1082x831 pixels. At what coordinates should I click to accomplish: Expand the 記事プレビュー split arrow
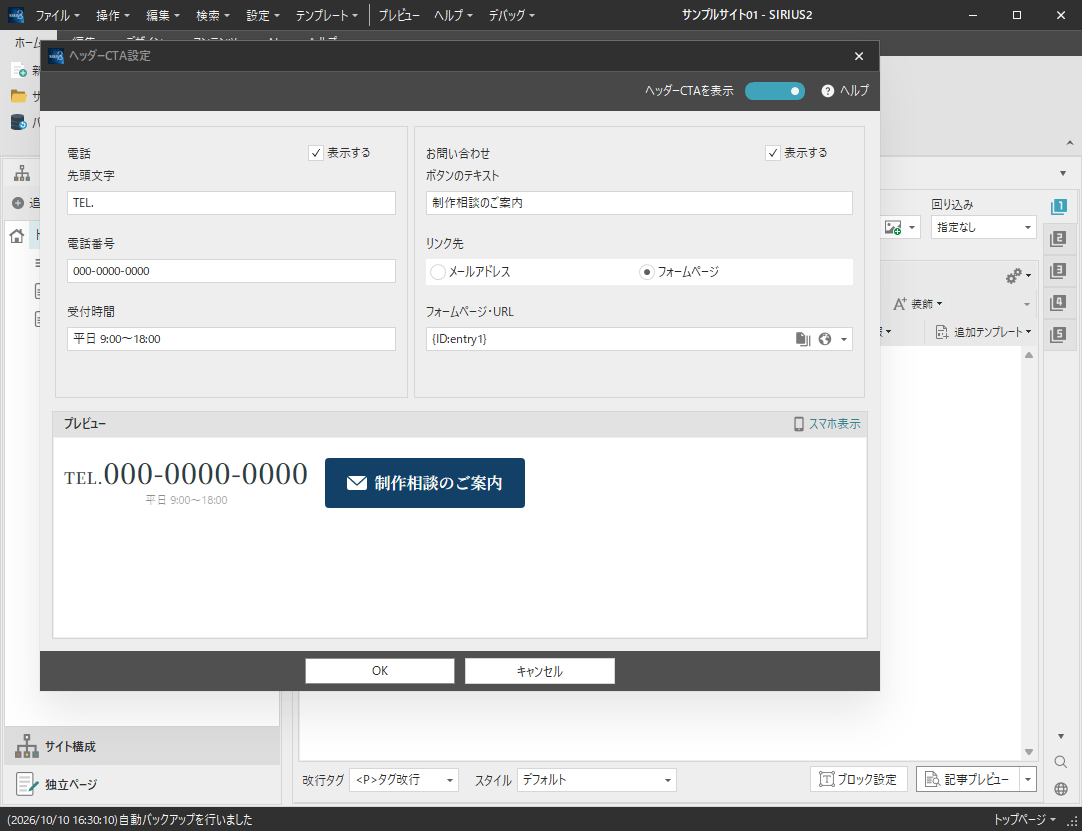[1028, 779]
